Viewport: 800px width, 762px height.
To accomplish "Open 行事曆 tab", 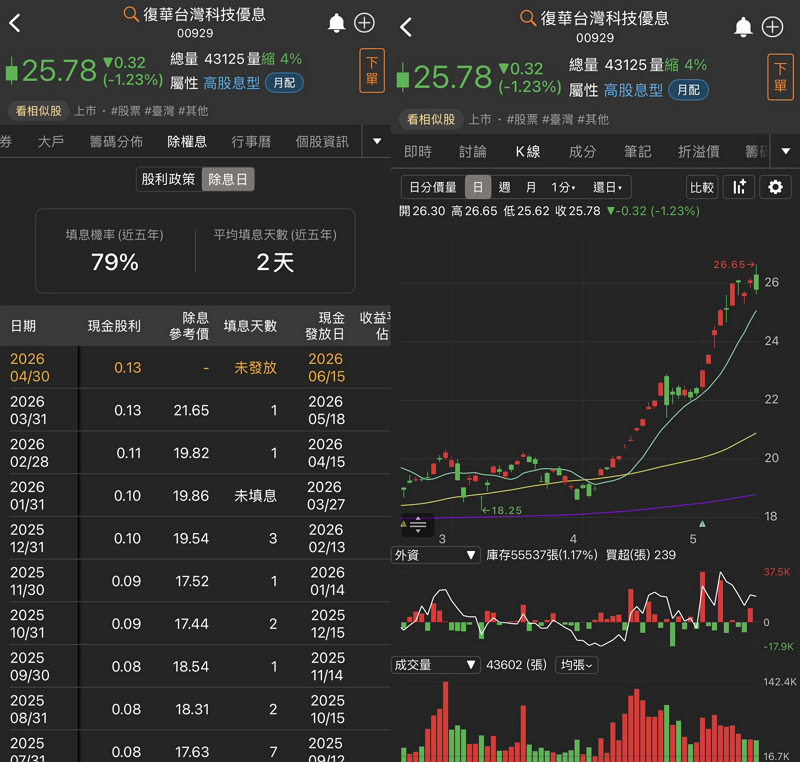I will click(251, 141).
